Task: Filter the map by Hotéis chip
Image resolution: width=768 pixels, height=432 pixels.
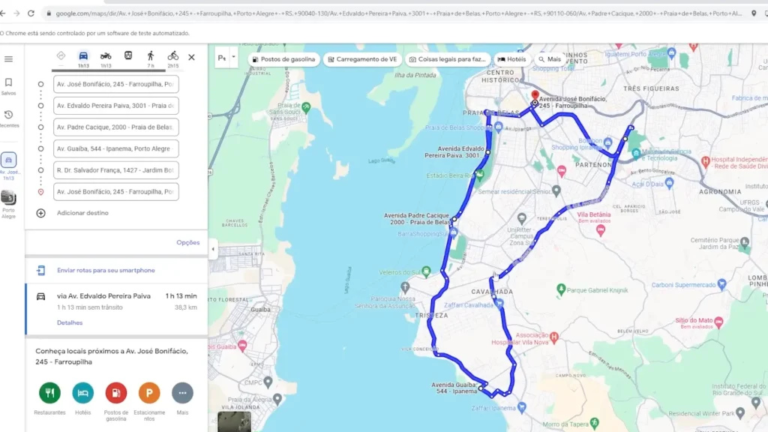Action: pyautogui.click(x=511, y=59)
